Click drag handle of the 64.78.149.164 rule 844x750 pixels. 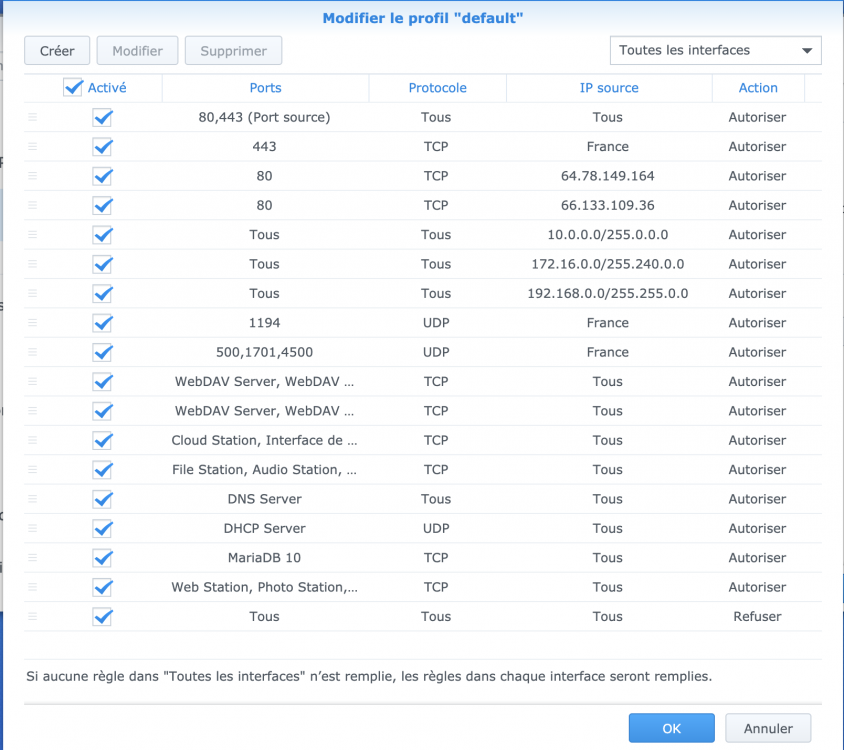tap(32, 176)
